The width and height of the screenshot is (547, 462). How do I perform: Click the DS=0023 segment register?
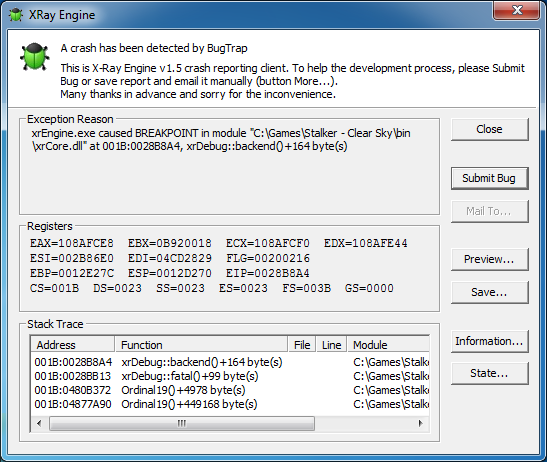(117, 288)
